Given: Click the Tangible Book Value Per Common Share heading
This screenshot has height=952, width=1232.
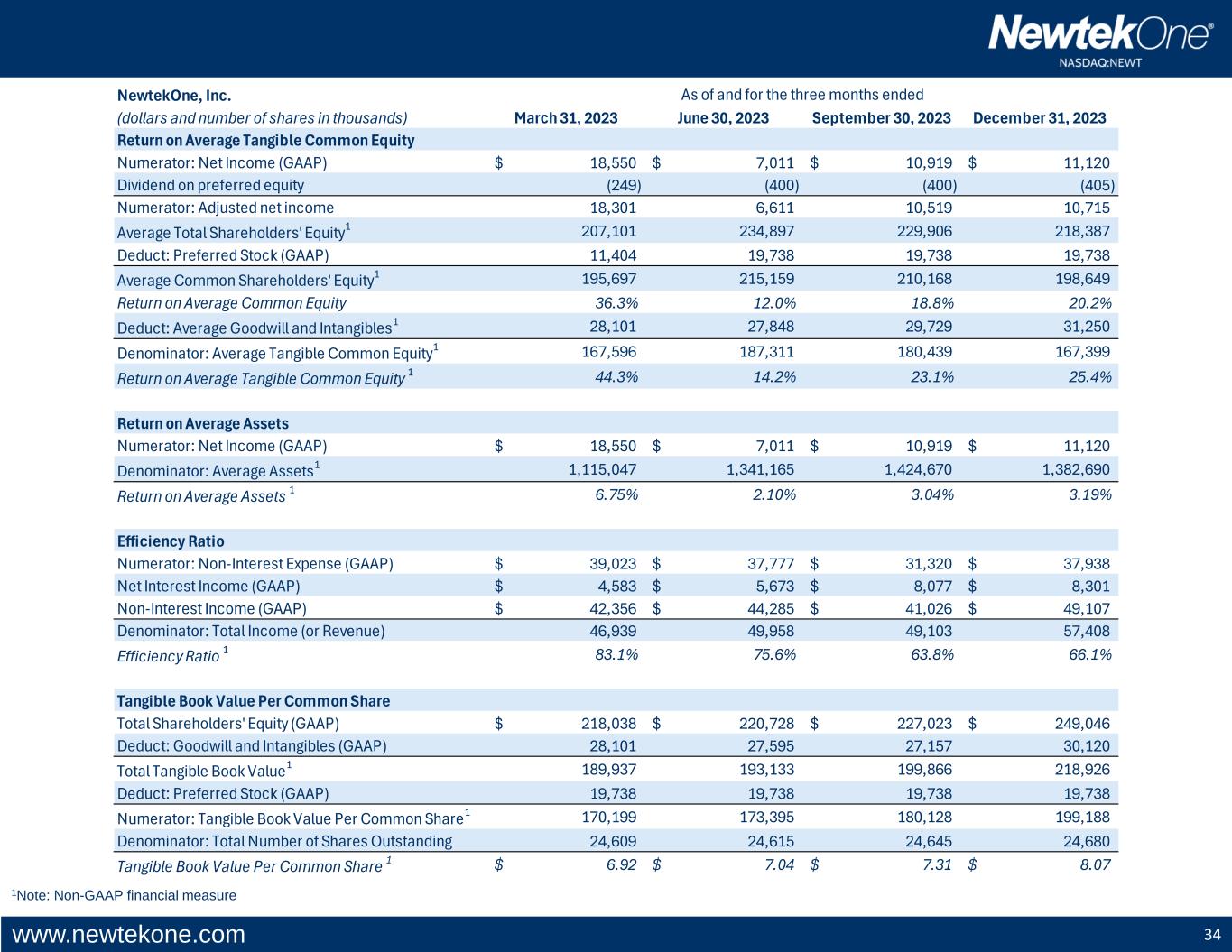Looking at the screenshot, I should (x=253, y=701).
